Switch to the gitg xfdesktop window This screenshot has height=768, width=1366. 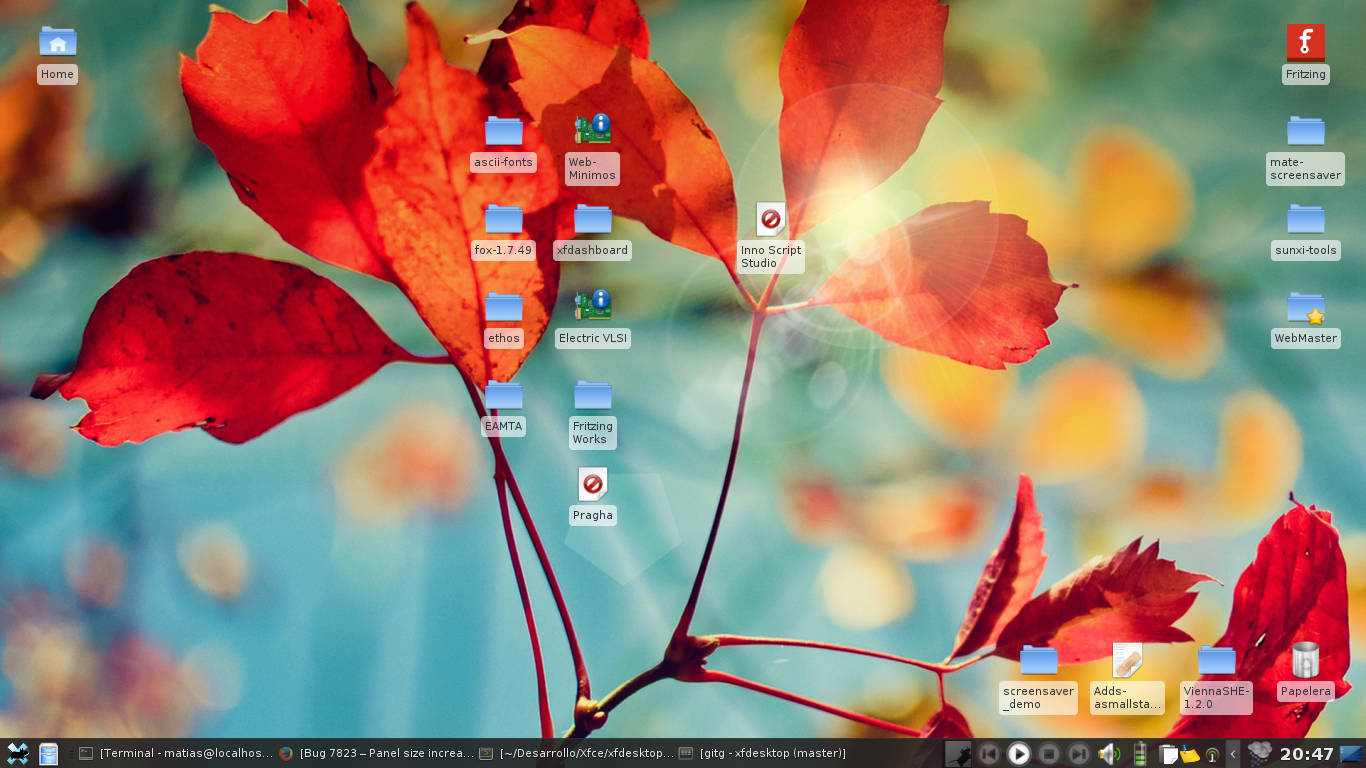pyautogui.click(x=763, y=754)
